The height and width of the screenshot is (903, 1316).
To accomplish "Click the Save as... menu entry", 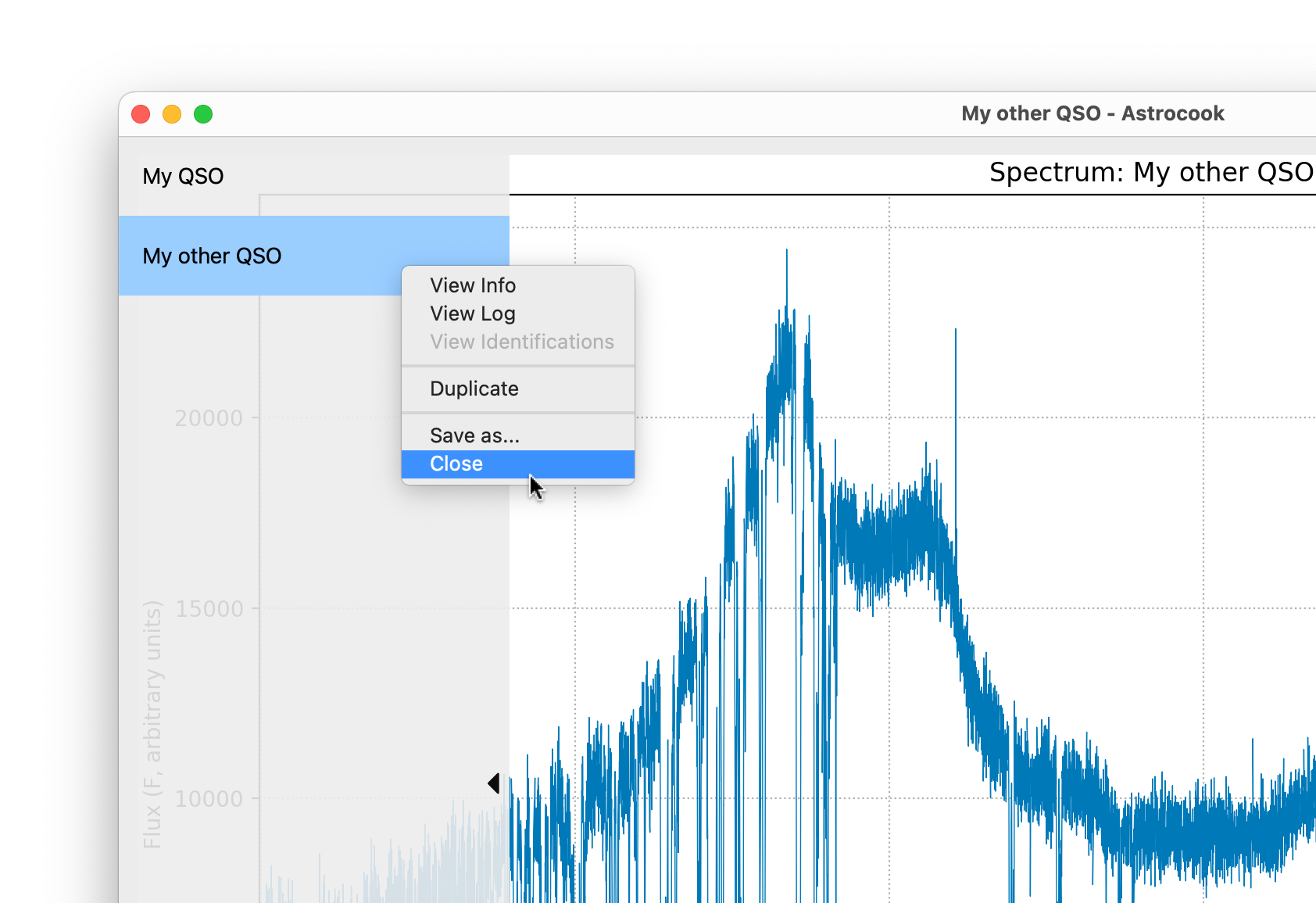I will click(x=517, y=435).
